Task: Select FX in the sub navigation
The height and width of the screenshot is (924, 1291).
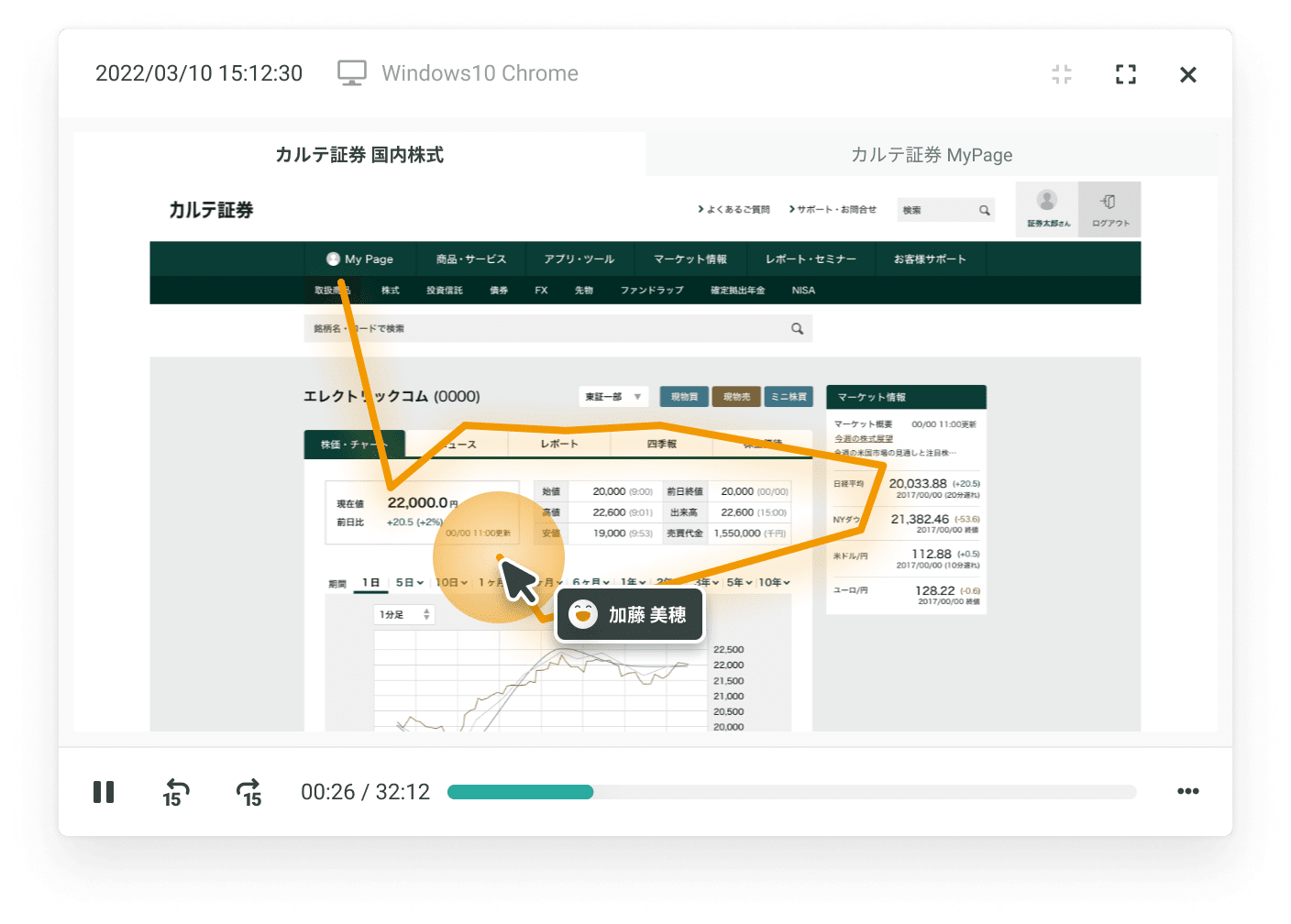Action: coord(541,291)
